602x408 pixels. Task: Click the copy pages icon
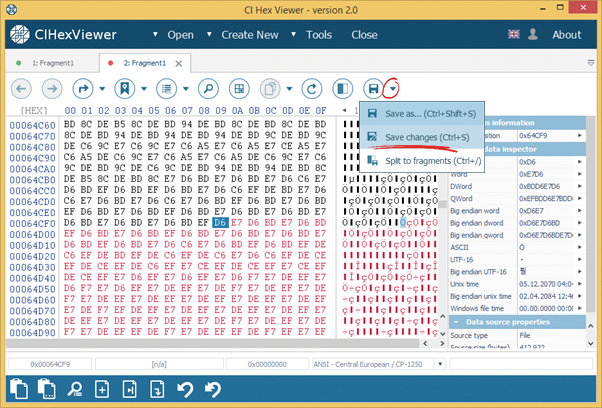pos(270,89)
